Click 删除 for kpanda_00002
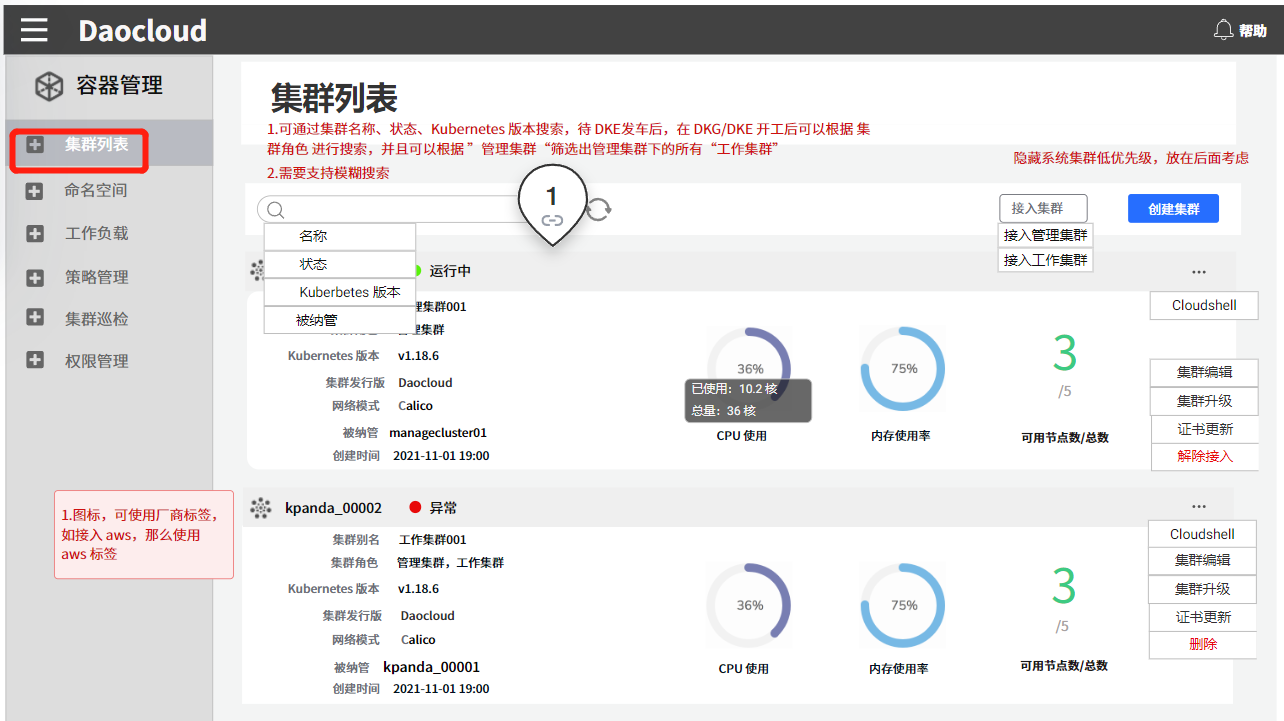This screenshot has height=721, width=1284. (1202, 644)
